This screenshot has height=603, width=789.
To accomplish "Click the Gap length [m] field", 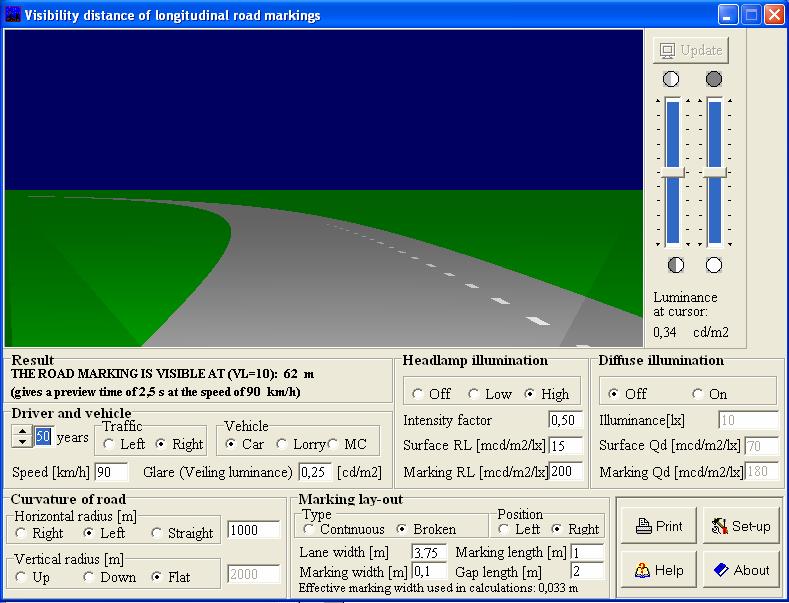I will (587, 571).
